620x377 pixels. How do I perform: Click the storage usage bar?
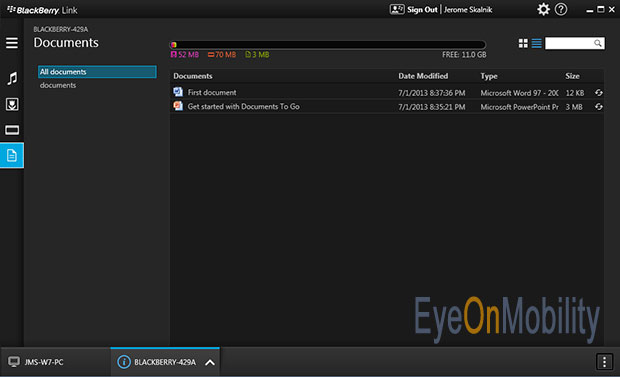(x=328, y=45)
